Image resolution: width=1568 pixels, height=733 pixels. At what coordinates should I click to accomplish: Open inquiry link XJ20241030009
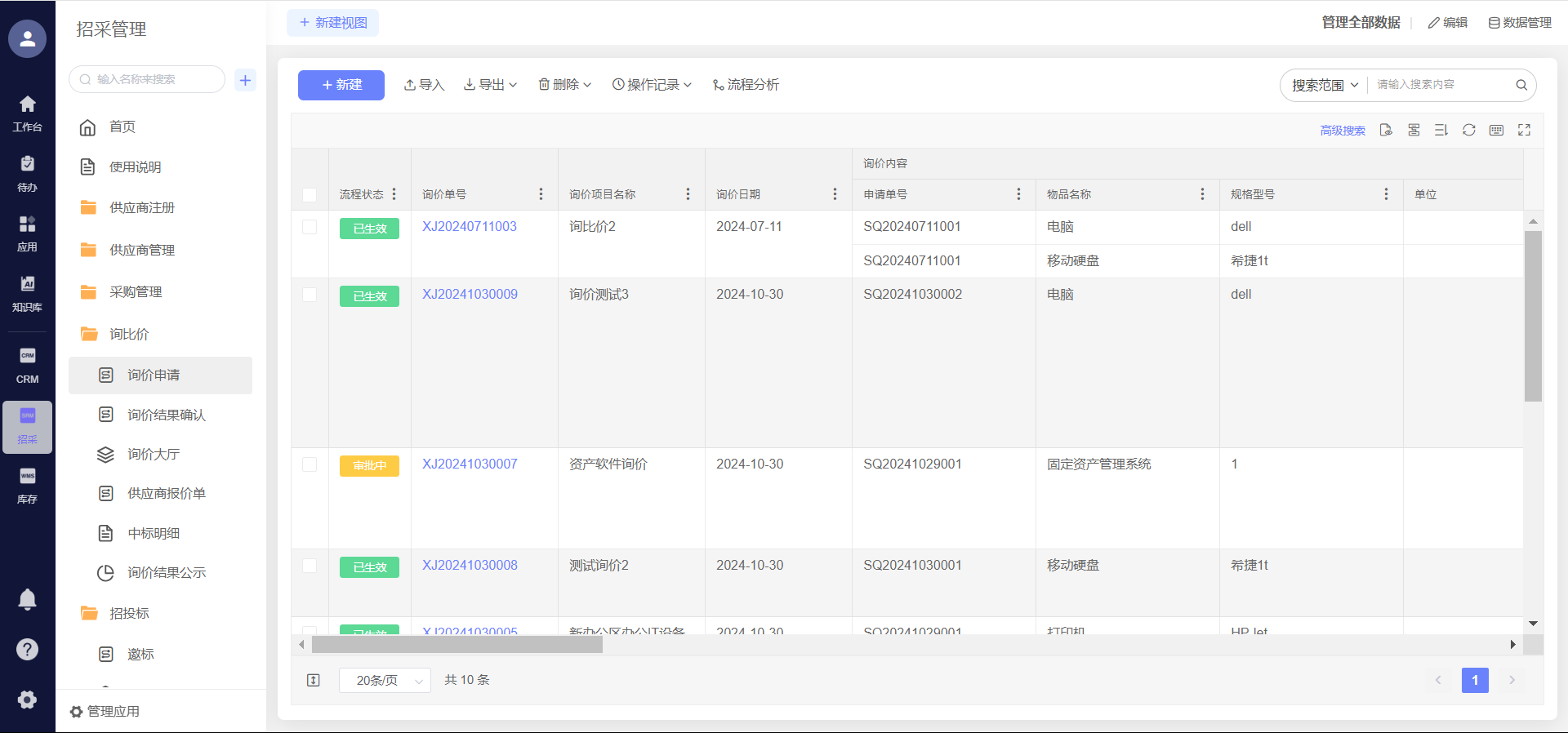click(470, 295)
